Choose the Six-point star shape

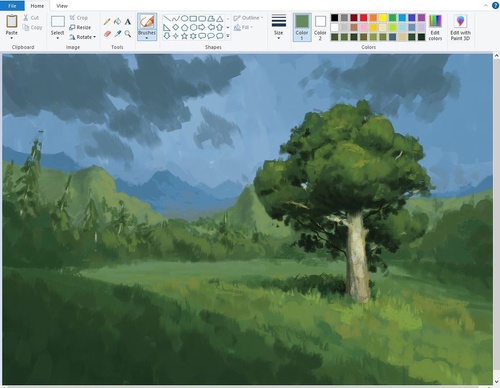pos(193,36)
